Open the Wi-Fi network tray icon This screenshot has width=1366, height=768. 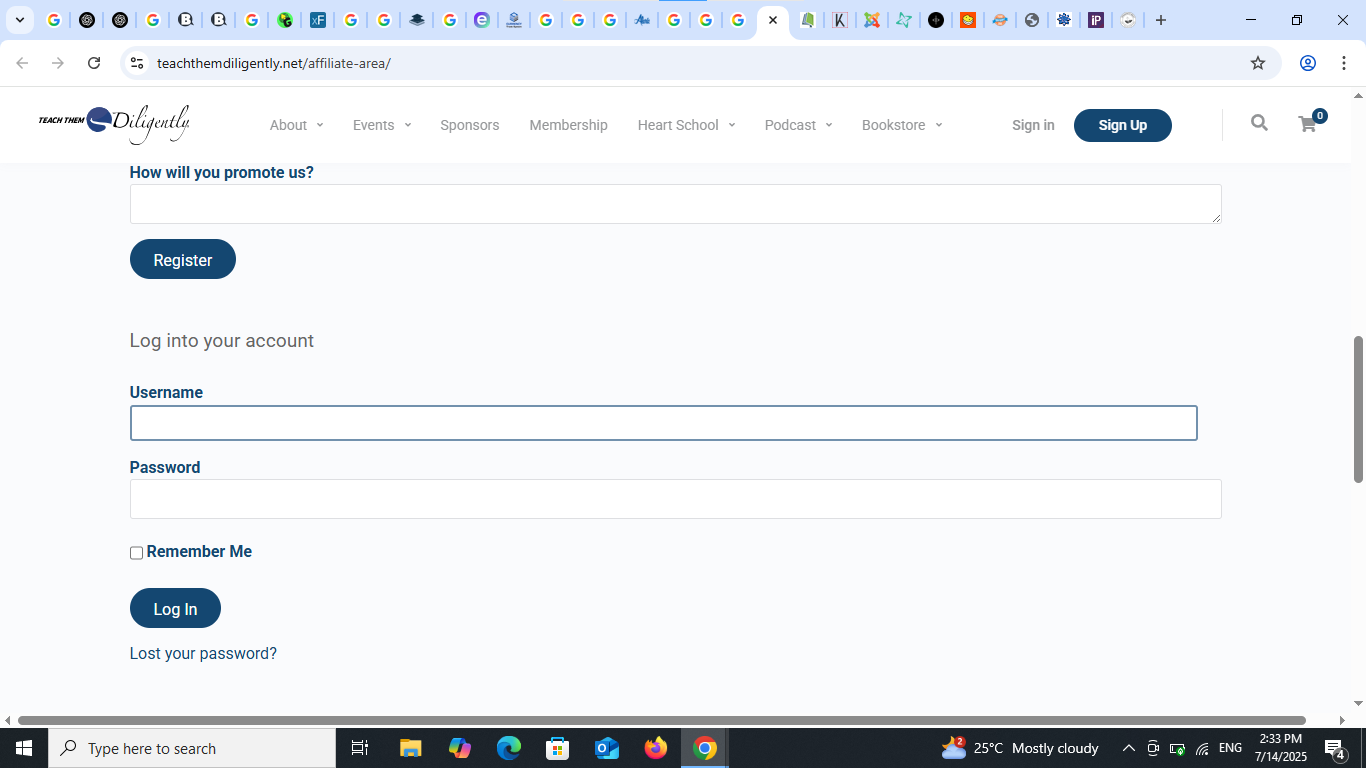[1202, 748]
